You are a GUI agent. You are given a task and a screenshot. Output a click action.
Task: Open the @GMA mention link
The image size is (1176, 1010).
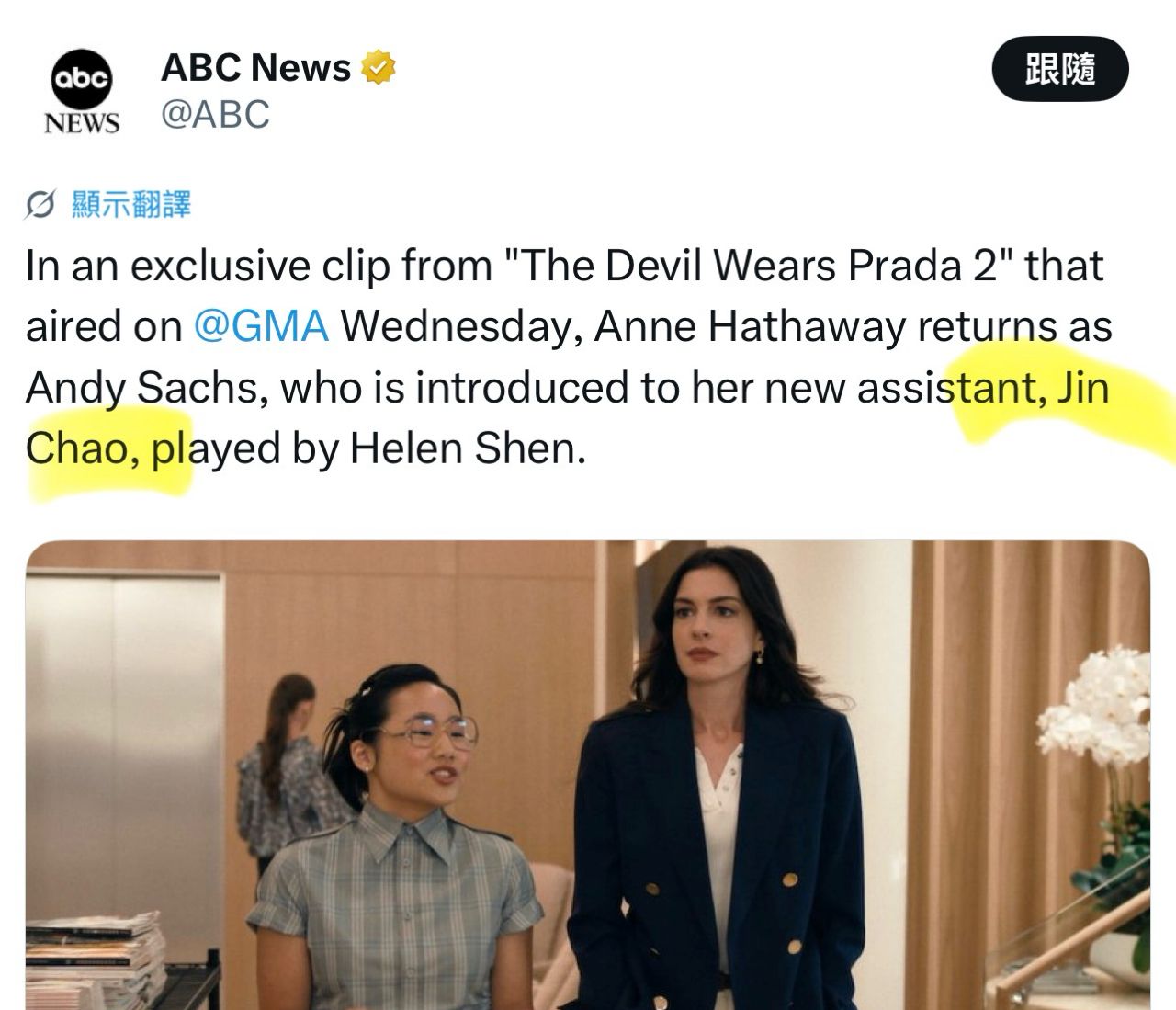[x=262, y=327]
